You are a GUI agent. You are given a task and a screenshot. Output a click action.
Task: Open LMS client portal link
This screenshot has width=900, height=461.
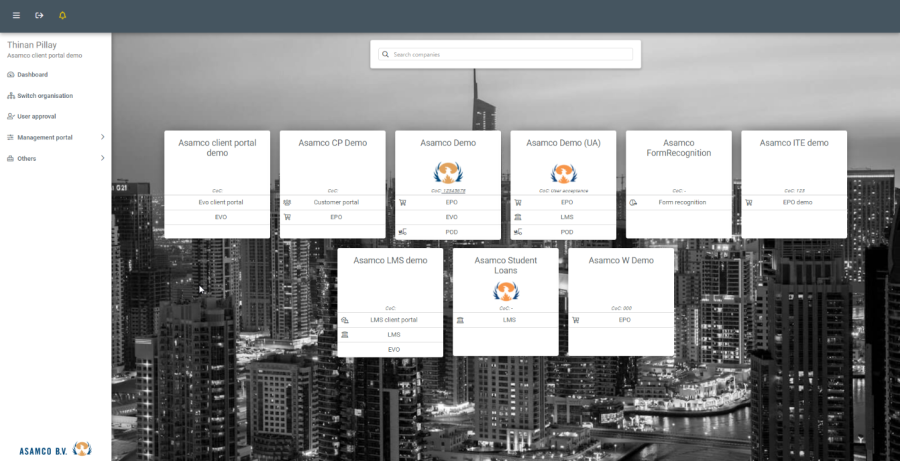(x=393, y=320)
